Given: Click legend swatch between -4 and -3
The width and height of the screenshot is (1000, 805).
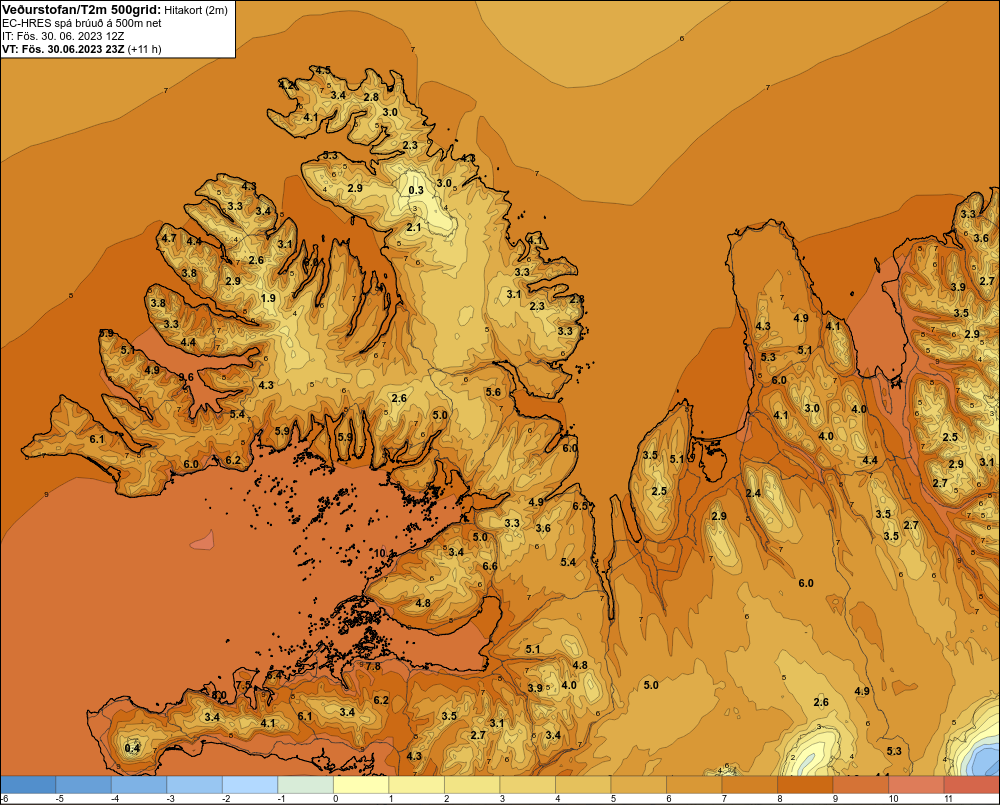Looking at the screenshot, I should pos(139,785).
